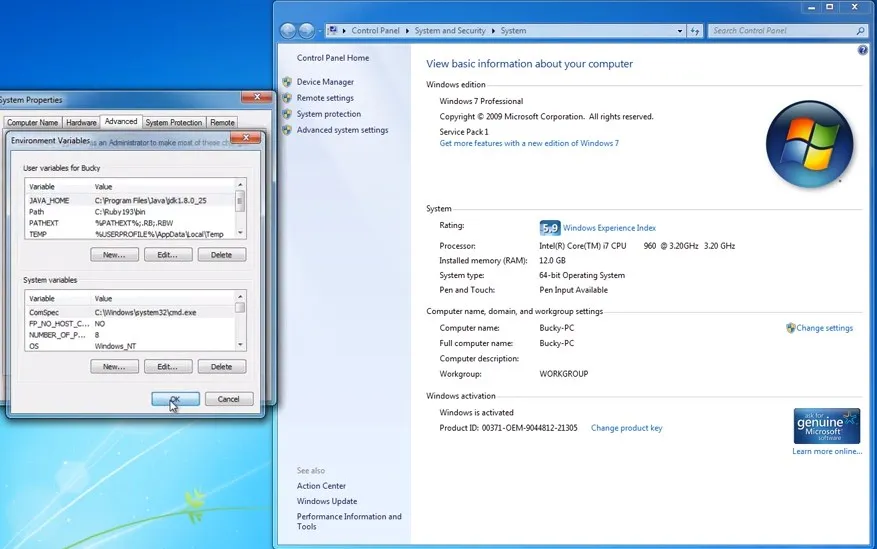The height and width of the screenshot is (549, 877).
Task: Click Delete under user variables
Action: tap(221, 255)
